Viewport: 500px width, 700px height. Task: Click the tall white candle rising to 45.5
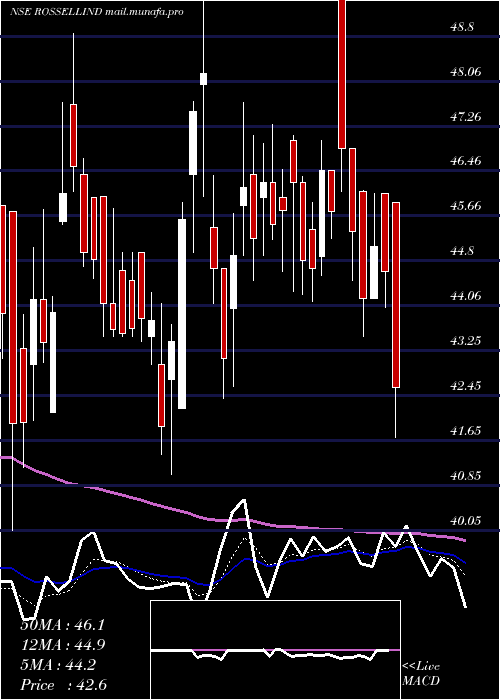182,313
